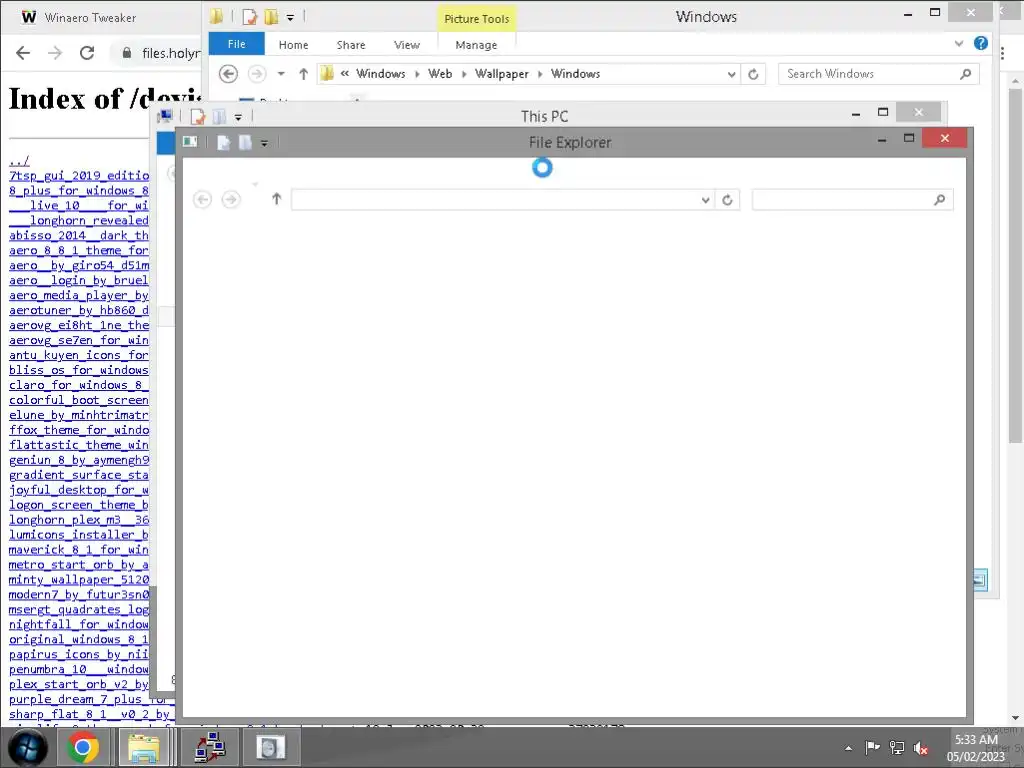1024x768 pixels.
Task: Open the nightfall_for_windows link
Action: click(79, 624)
